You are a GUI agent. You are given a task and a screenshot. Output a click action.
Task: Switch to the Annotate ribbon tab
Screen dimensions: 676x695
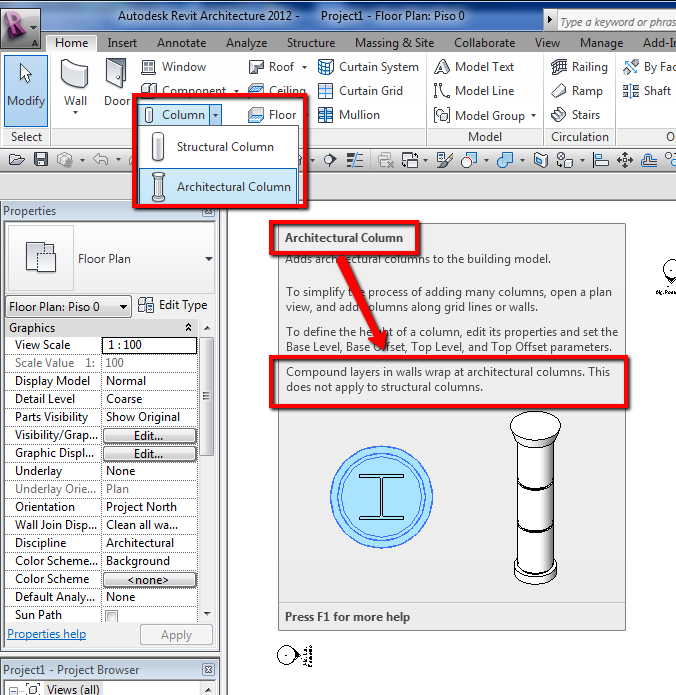coord(181,43)
